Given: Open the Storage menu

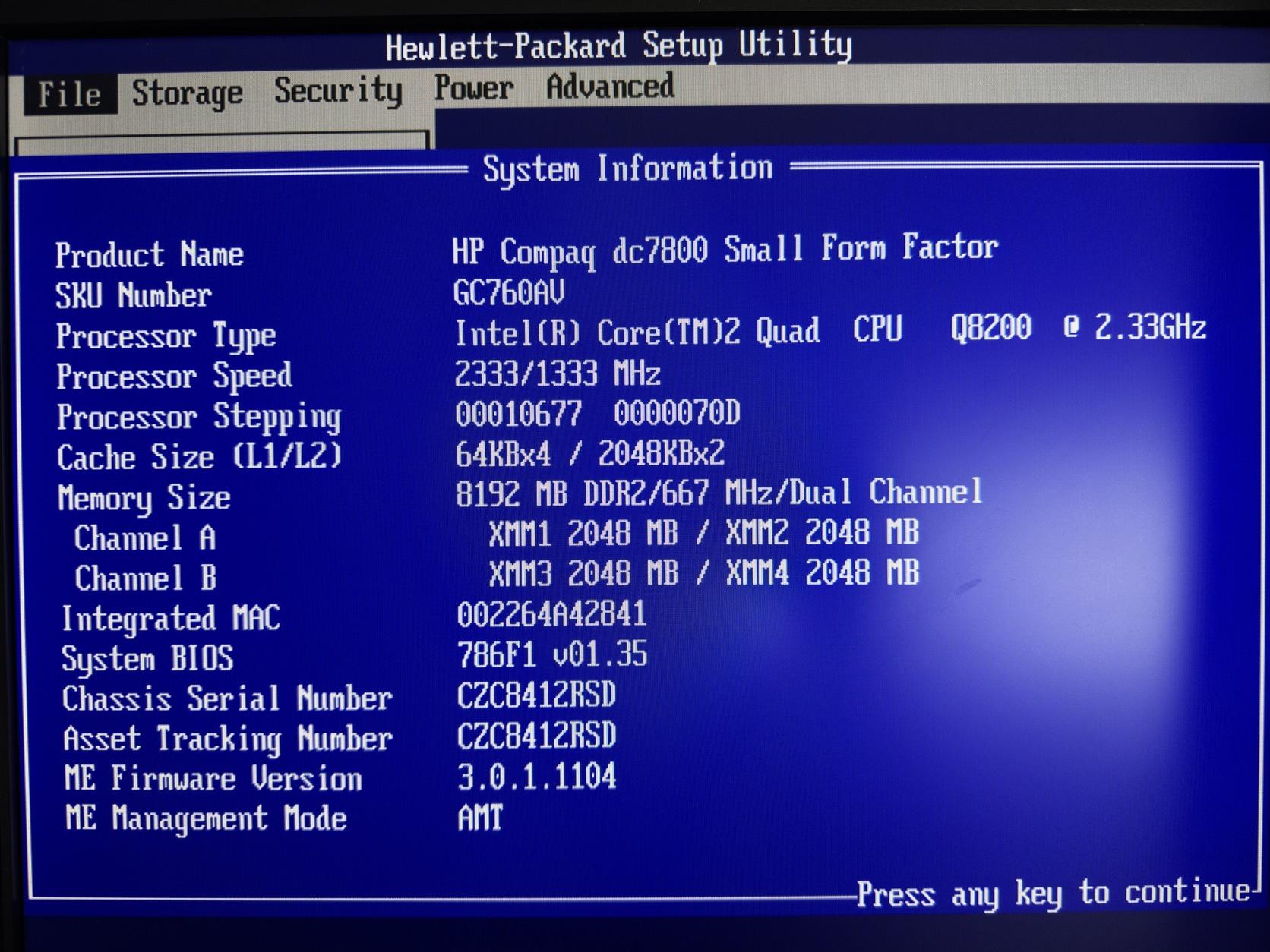Looking at the screenshot, I should tap(188, 93).
